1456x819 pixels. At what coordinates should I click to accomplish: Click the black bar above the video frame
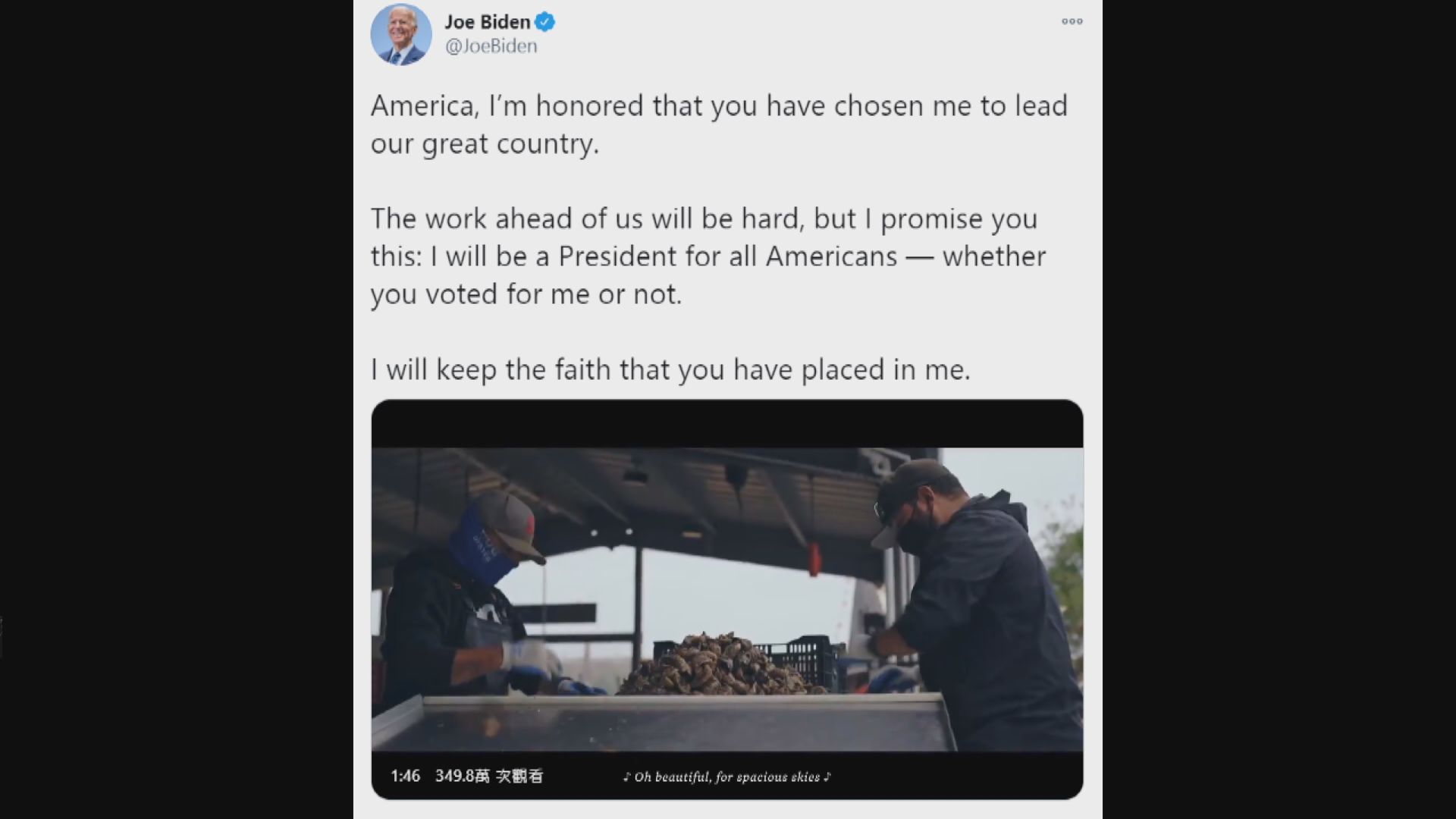click(x=726, y=424)
